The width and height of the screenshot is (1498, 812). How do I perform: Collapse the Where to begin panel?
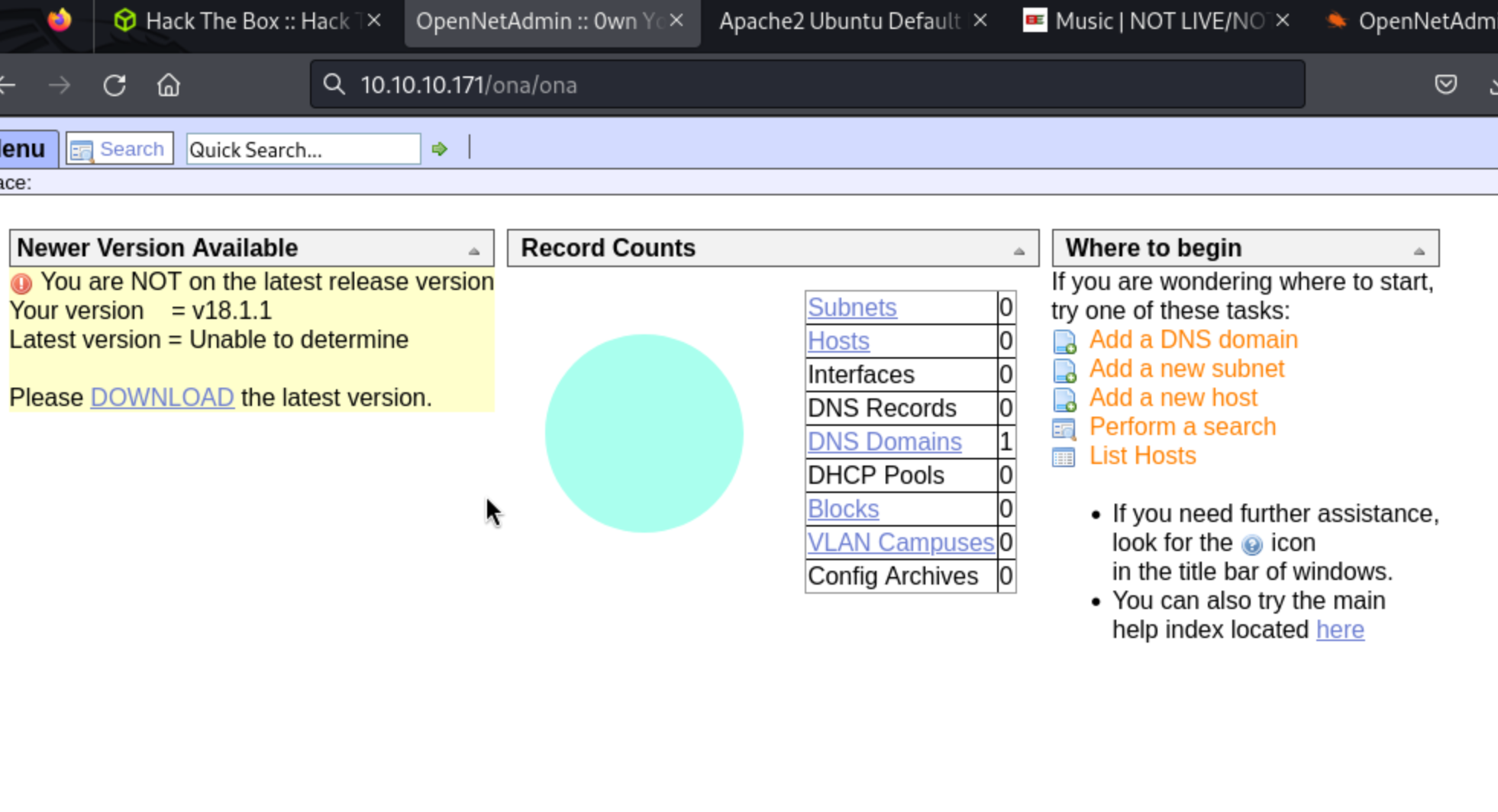(x=1419, y=250)
